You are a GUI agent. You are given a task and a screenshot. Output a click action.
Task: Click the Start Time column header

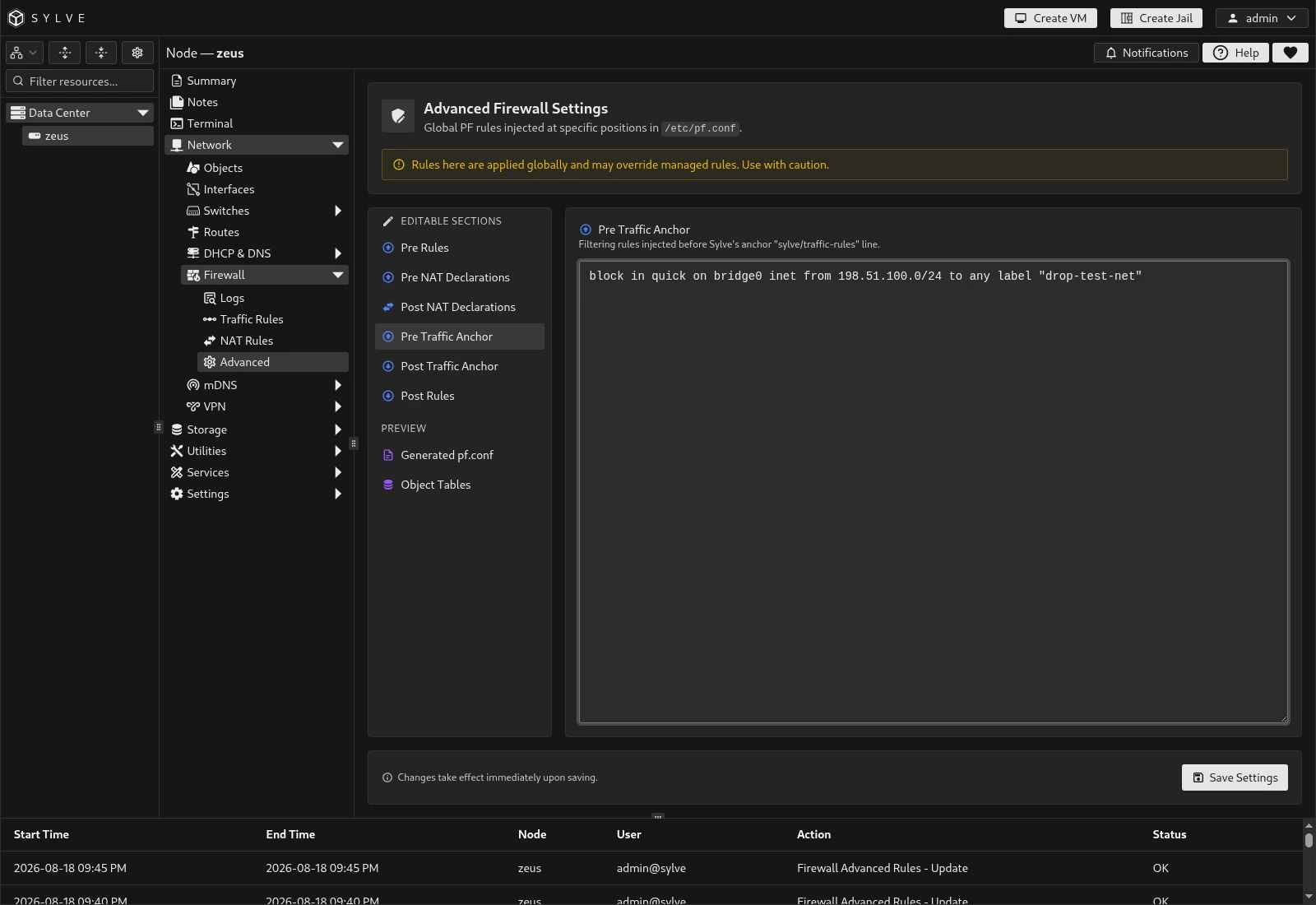pos(41,834)
